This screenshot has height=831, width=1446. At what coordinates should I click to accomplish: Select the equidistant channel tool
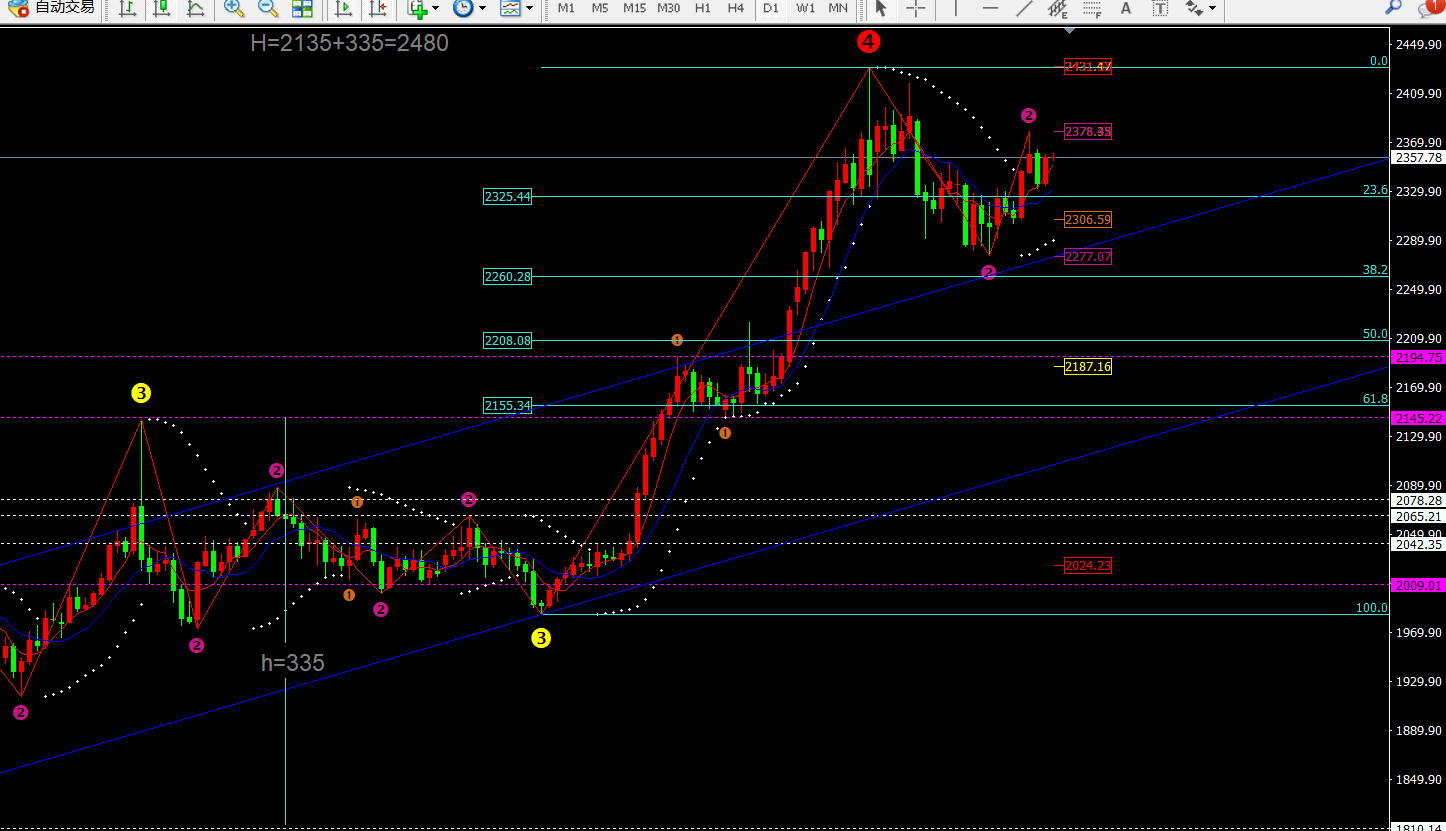click(x=1058, y=9)
